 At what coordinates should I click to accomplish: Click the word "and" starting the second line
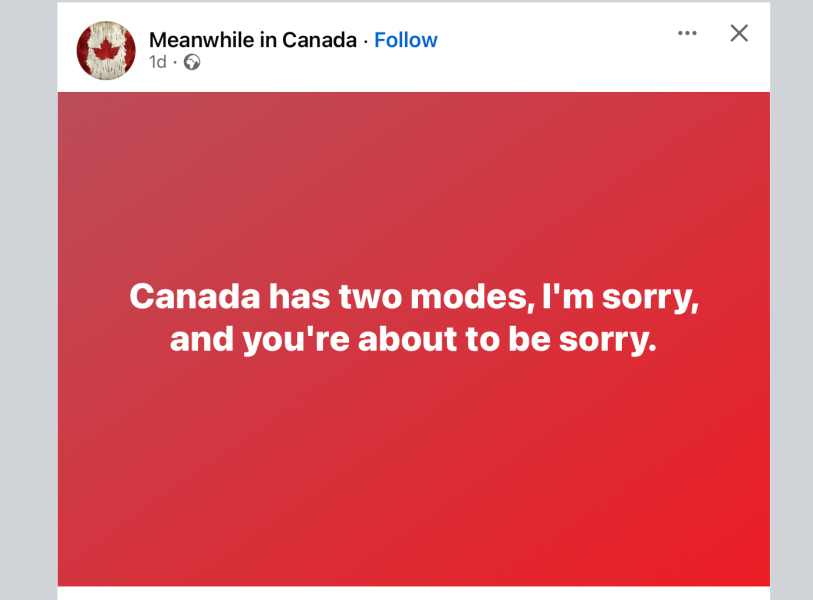pos(199,340)
